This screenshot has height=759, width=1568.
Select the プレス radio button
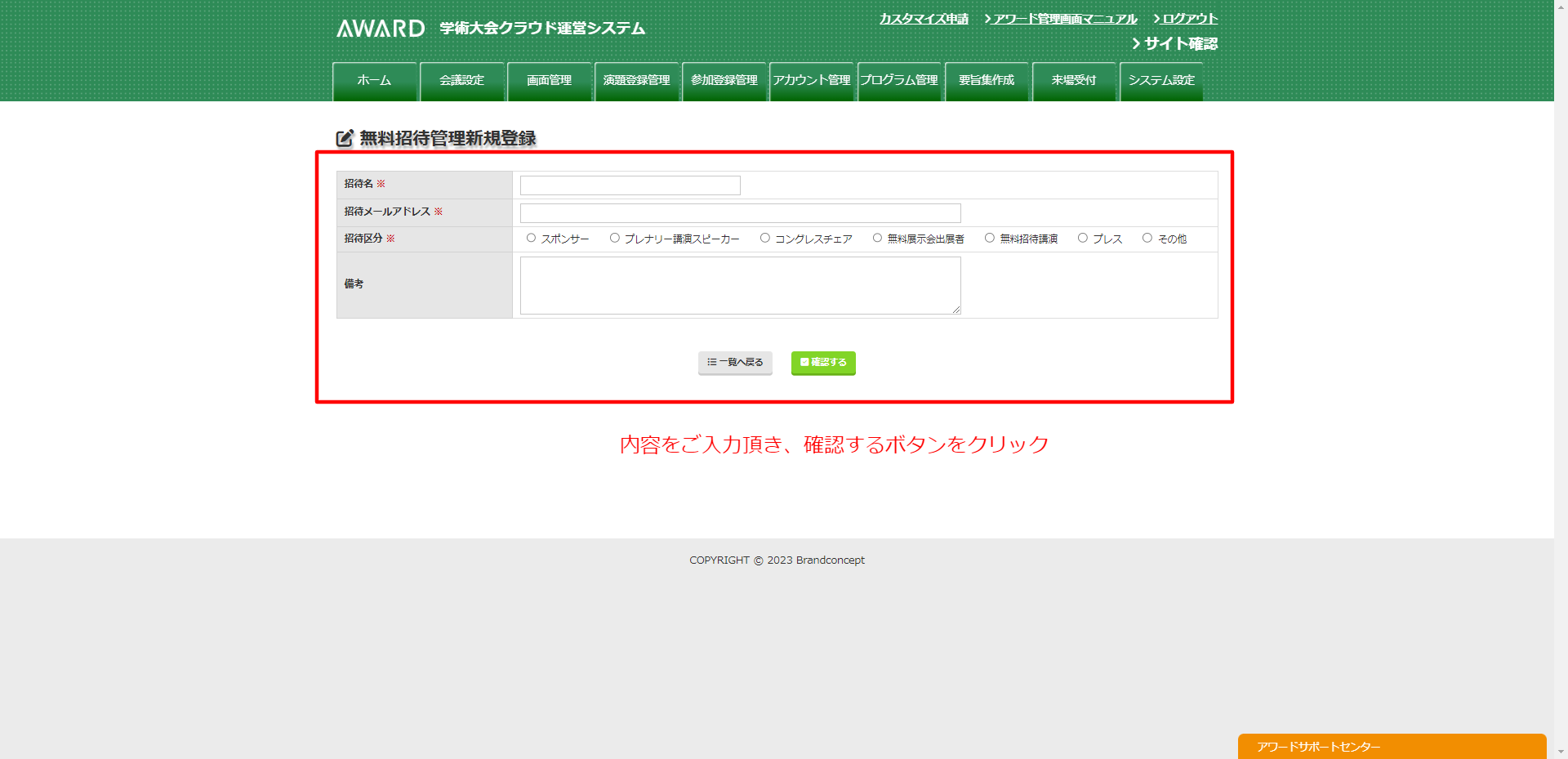pos(1083,239)
